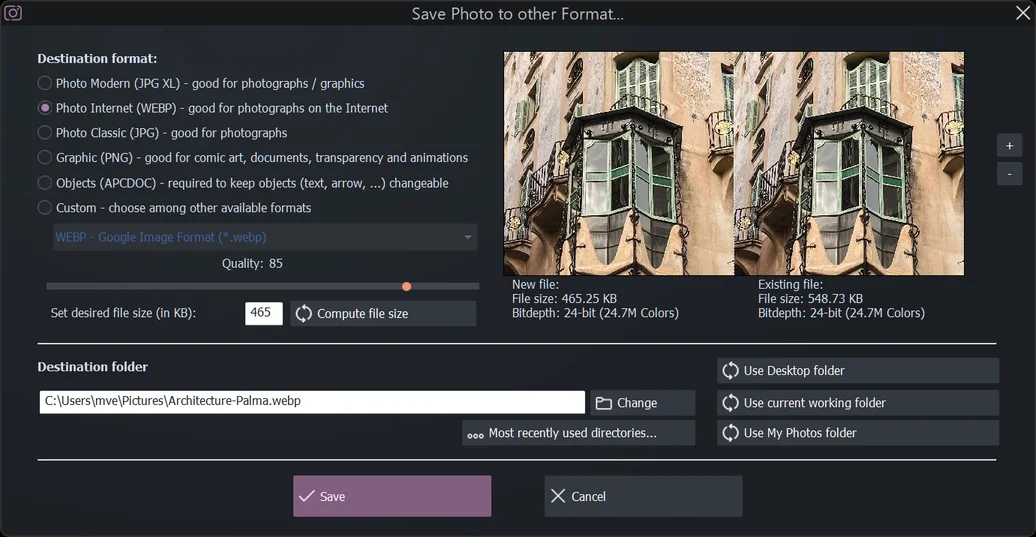Click the X icon on Cancel button

(558, 496)
